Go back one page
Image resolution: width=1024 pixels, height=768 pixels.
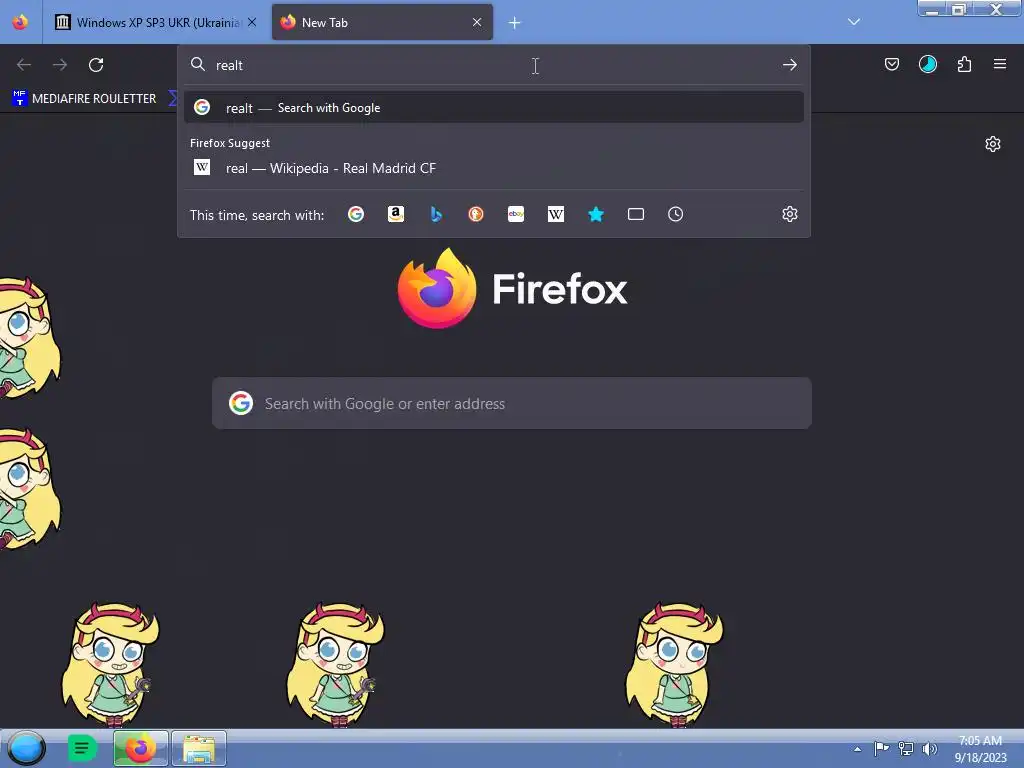pos(24,65)
